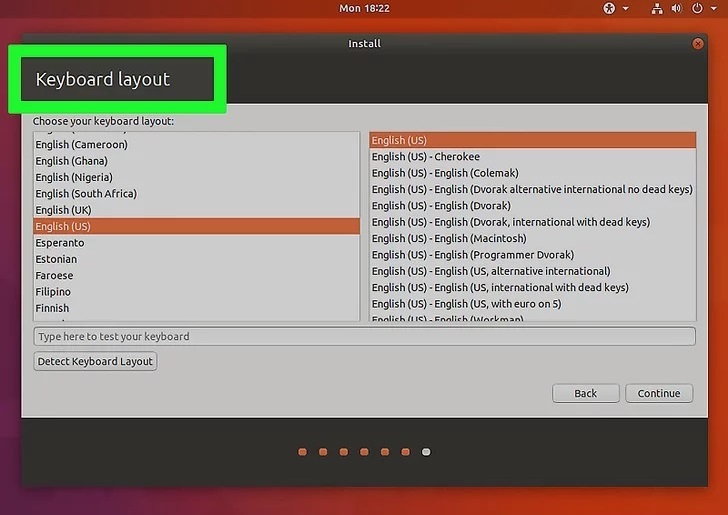728x515 pixels.
Task: Select Dvorak alternative international no dead keys
Action: [533, 189]
